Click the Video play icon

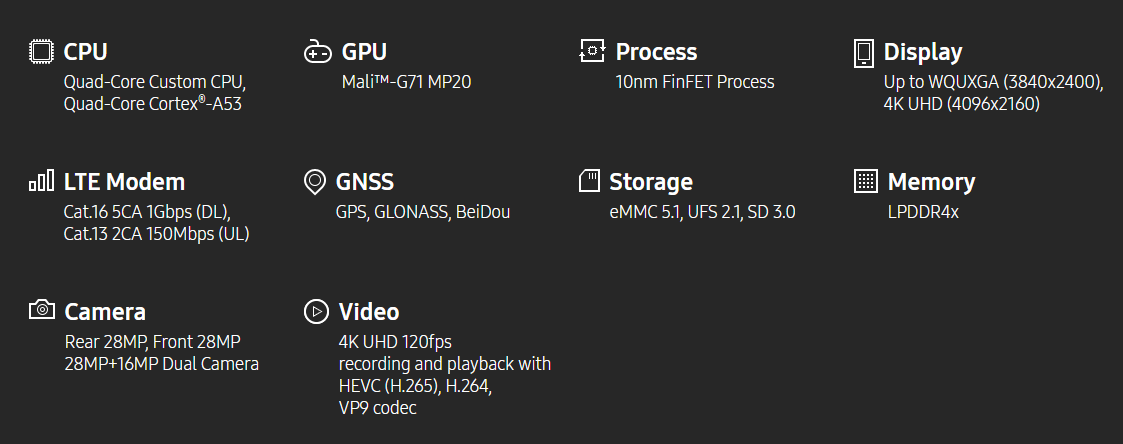click(x=316, y=311)
